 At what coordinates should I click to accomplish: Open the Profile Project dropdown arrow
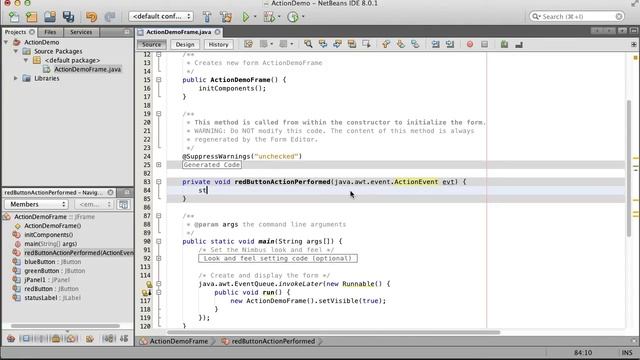tap(303, 17)
